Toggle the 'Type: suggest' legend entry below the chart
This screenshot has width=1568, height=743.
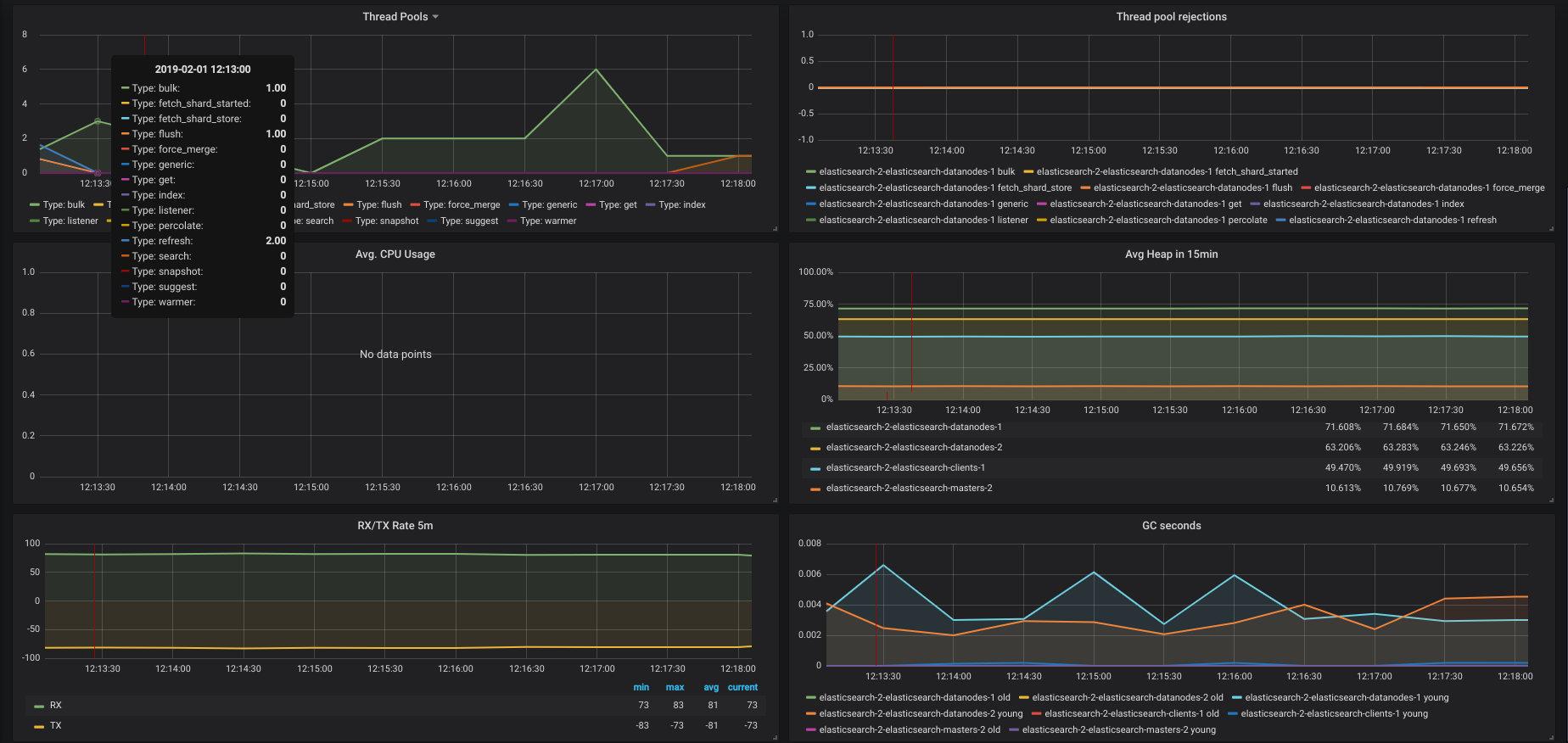click(x=469, y=221)
